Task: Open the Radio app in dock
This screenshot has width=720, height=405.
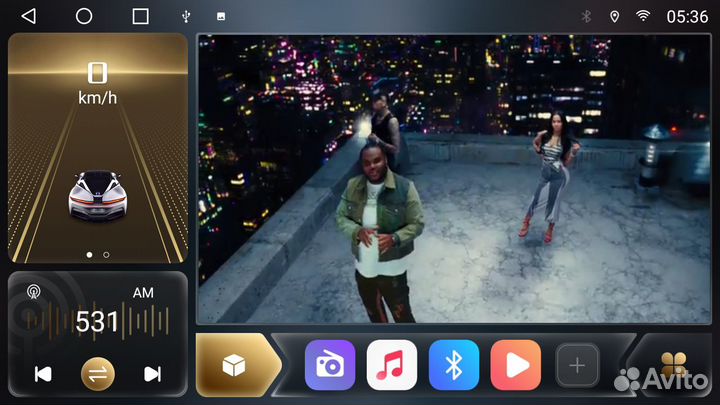Action: coord(329,365)
